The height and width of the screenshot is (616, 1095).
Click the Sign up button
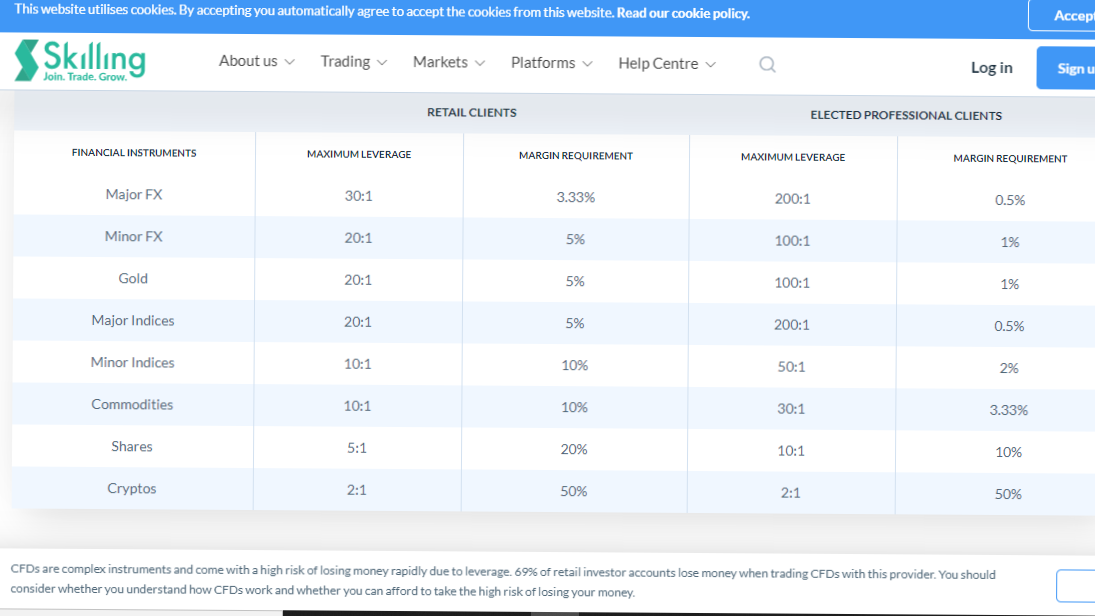pos(1066,68)
